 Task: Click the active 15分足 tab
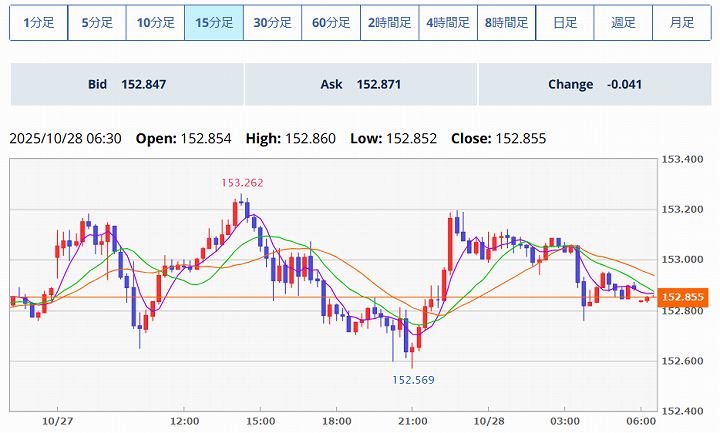click(214, 22)
